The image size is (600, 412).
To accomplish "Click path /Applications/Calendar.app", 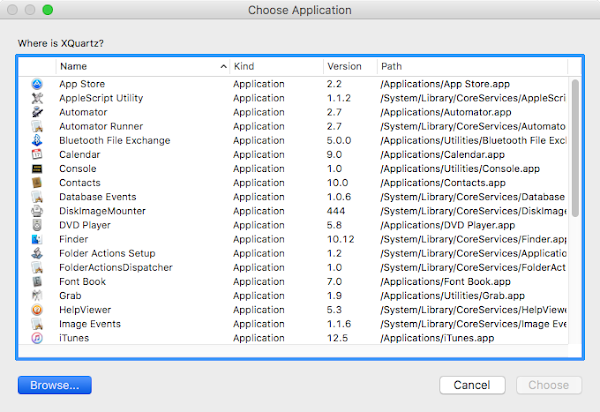I will [x=442, y=155].
